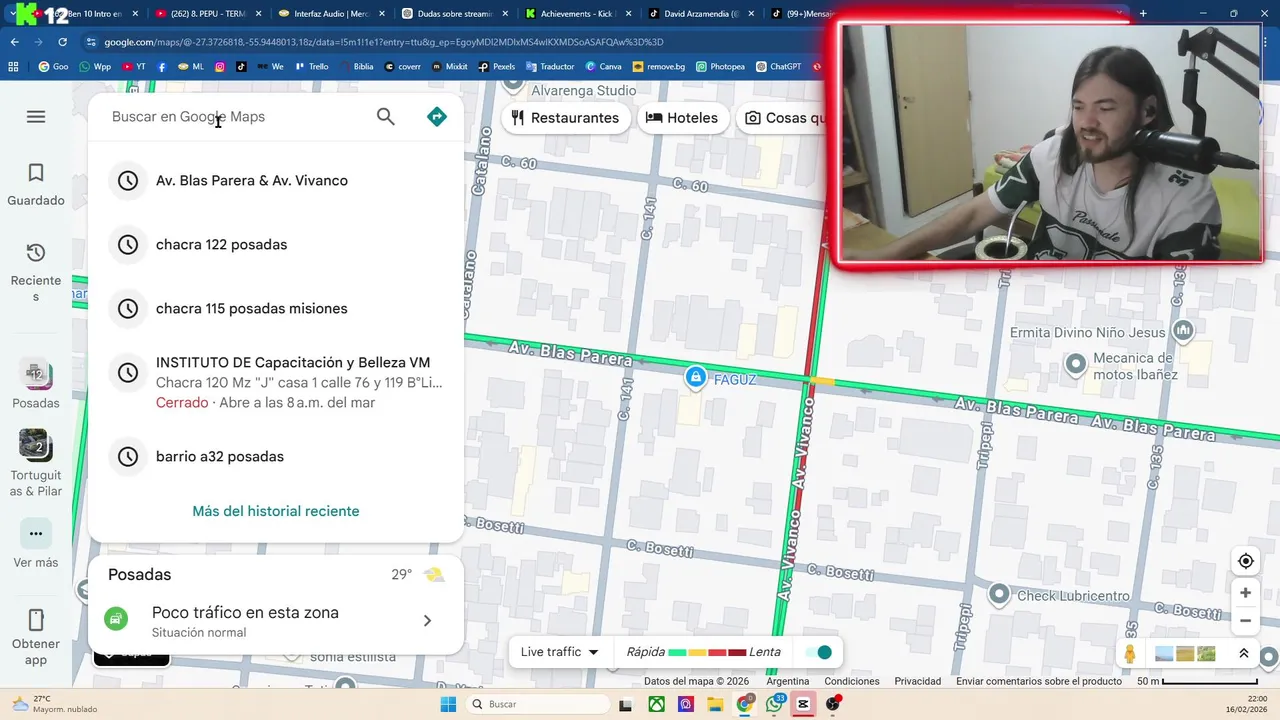Click the taskbar Buscar search box
The height and width of the screenshot is (720, 1280).
tap(536, 704)
